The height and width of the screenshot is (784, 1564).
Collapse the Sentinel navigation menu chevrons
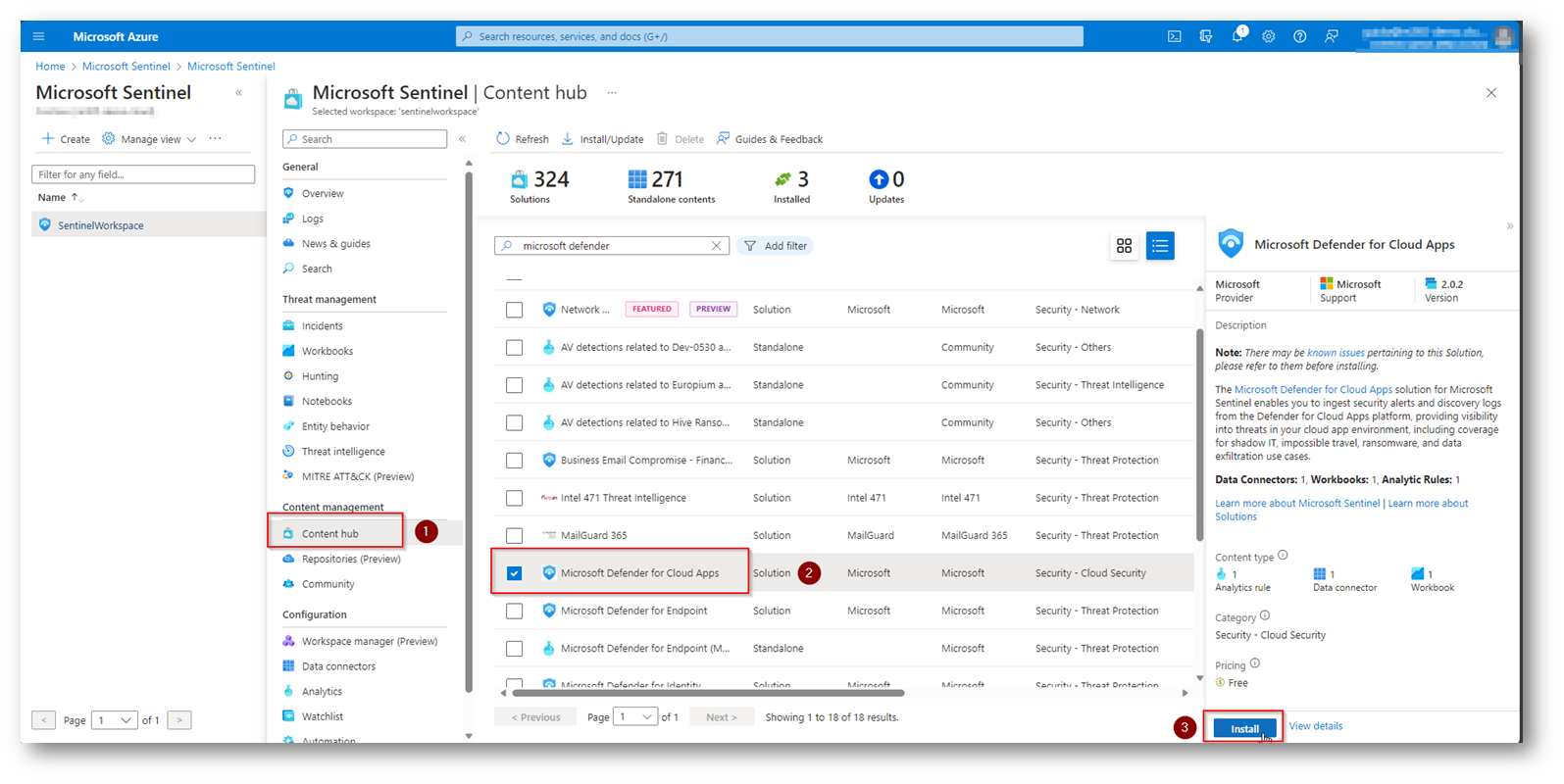(x=463, y=139)
